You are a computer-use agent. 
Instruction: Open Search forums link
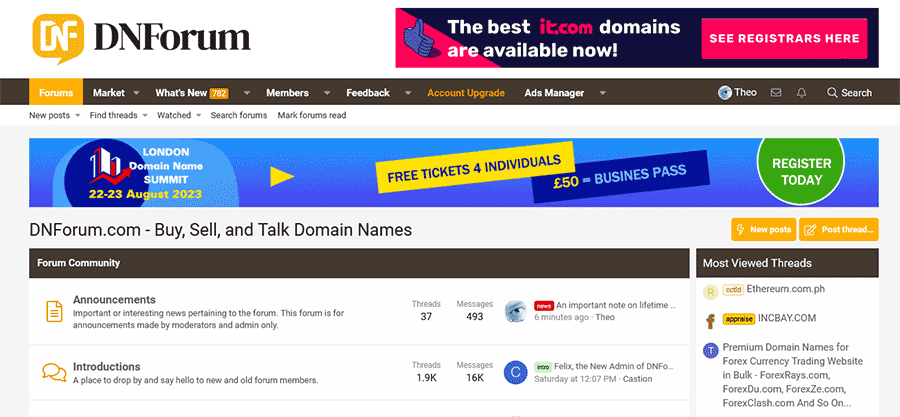point(239,115)
